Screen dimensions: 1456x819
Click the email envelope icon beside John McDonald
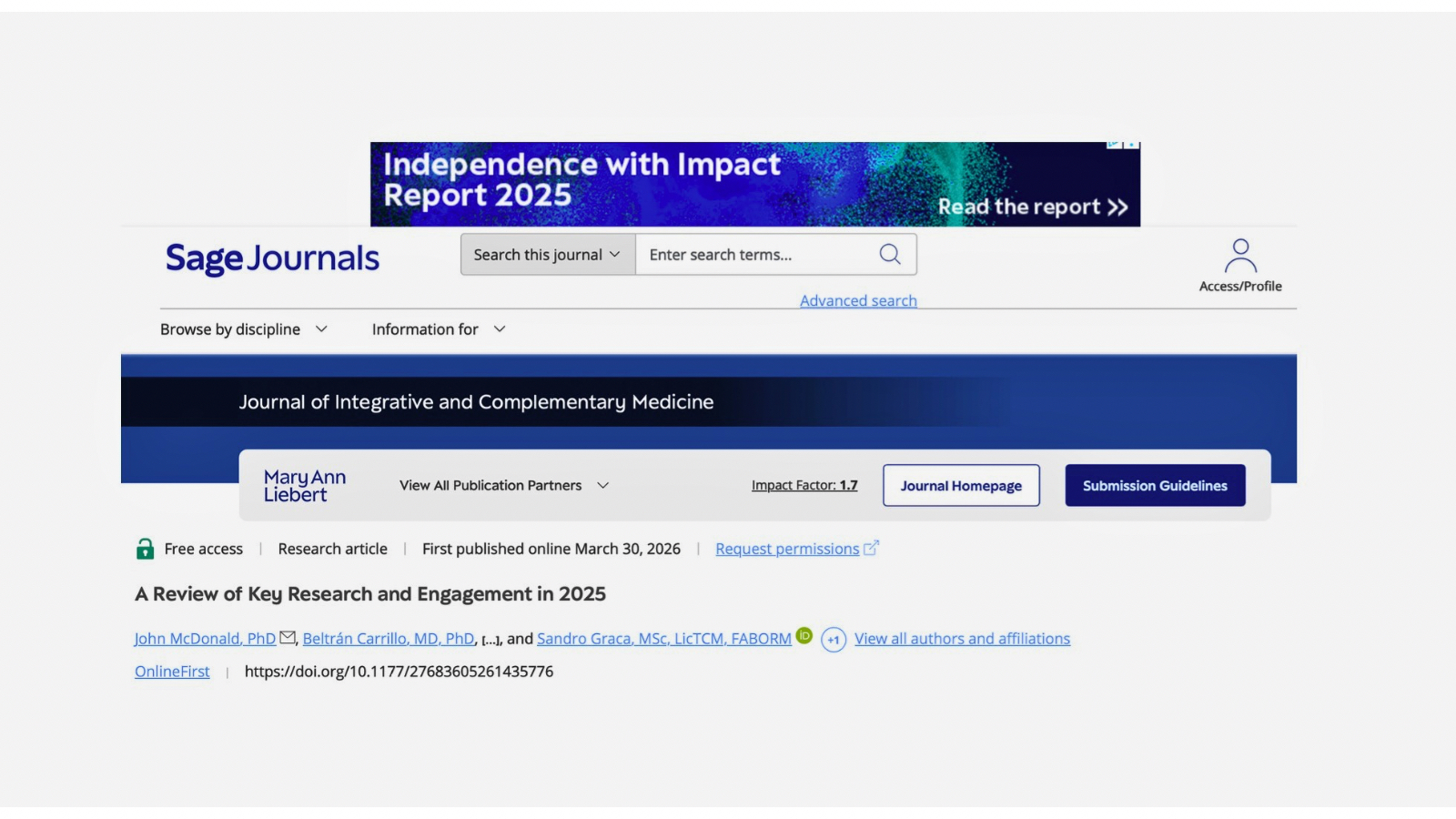(288, 638)
